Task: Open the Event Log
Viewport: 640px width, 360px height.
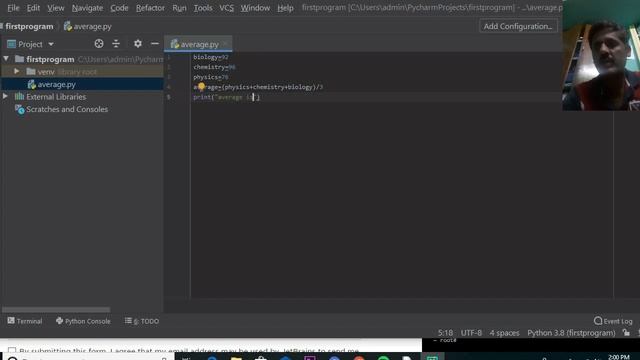Action: coord(613,321)
